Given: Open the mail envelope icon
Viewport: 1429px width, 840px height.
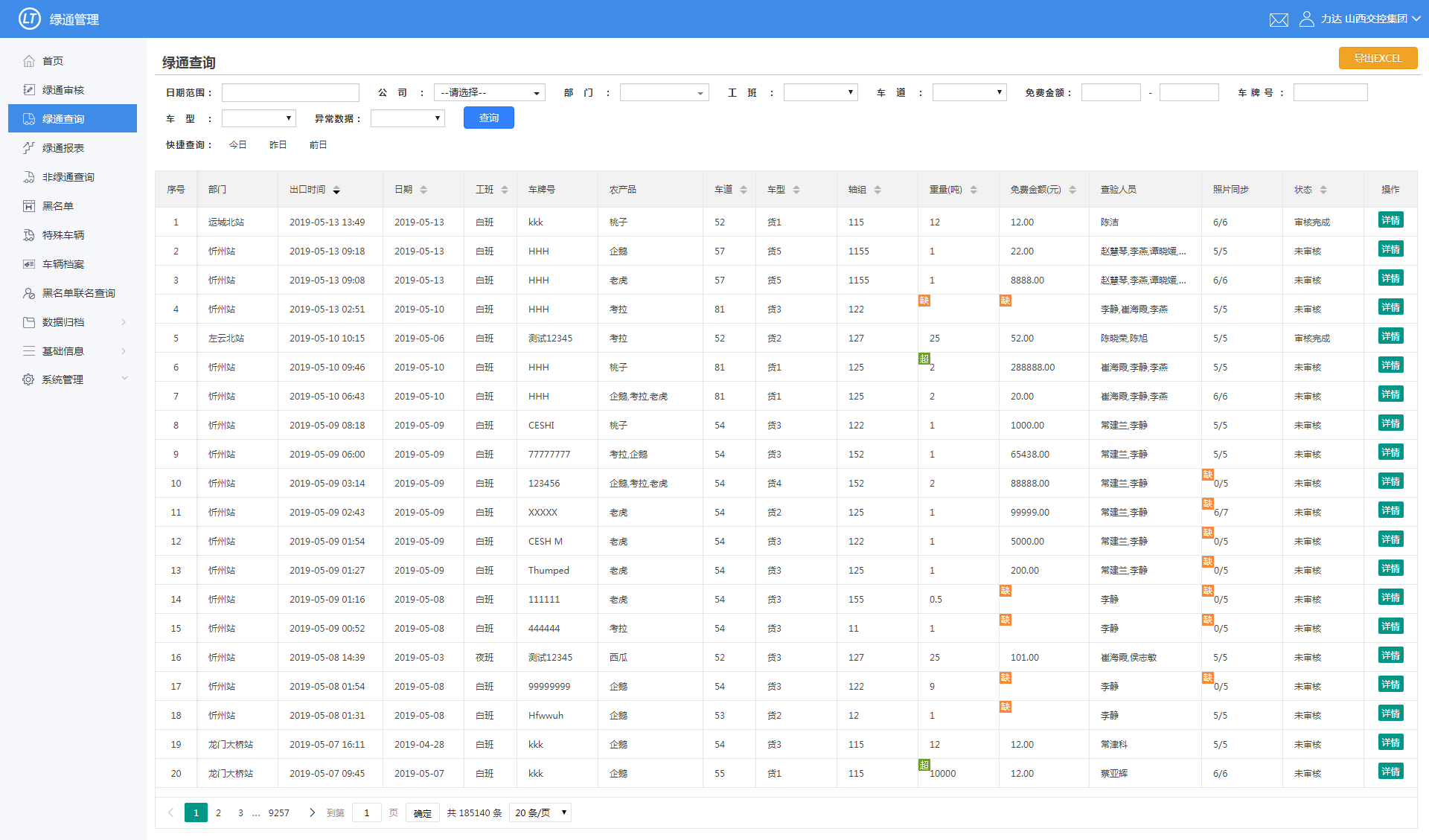Looking at the screenshot, I should (x=1279, y=19).
